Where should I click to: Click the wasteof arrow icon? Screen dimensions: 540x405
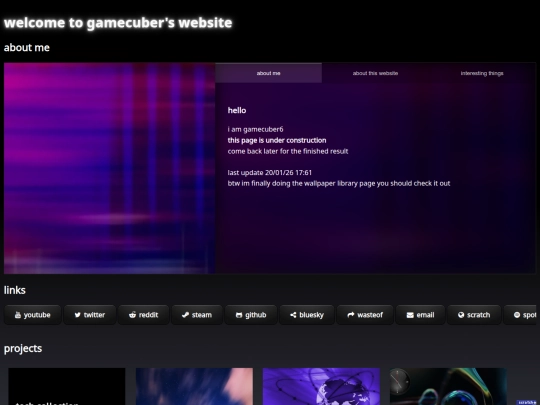coord(351,315)
